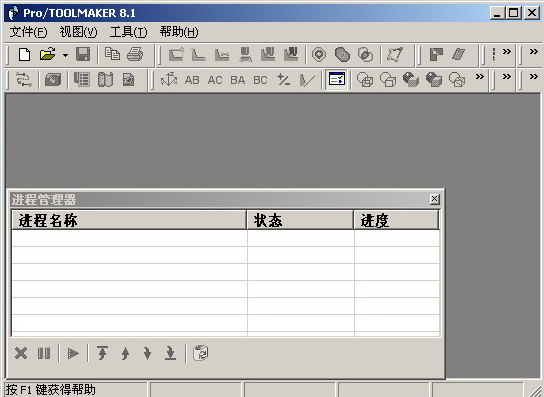
Task: Select the first toolpath icon after the printer
Action: coord(176,54)
